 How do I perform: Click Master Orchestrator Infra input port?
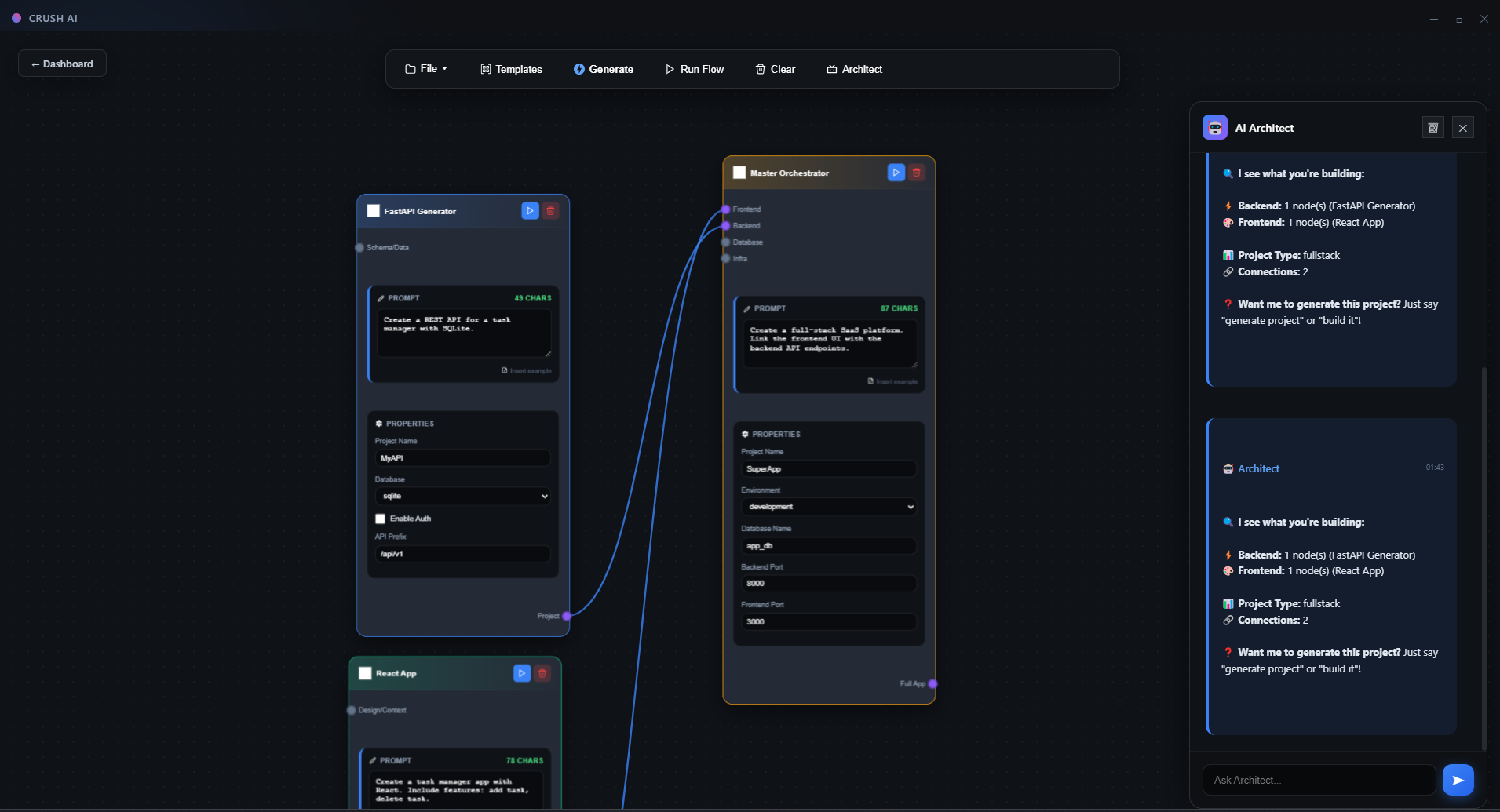[x=726, y=259]
